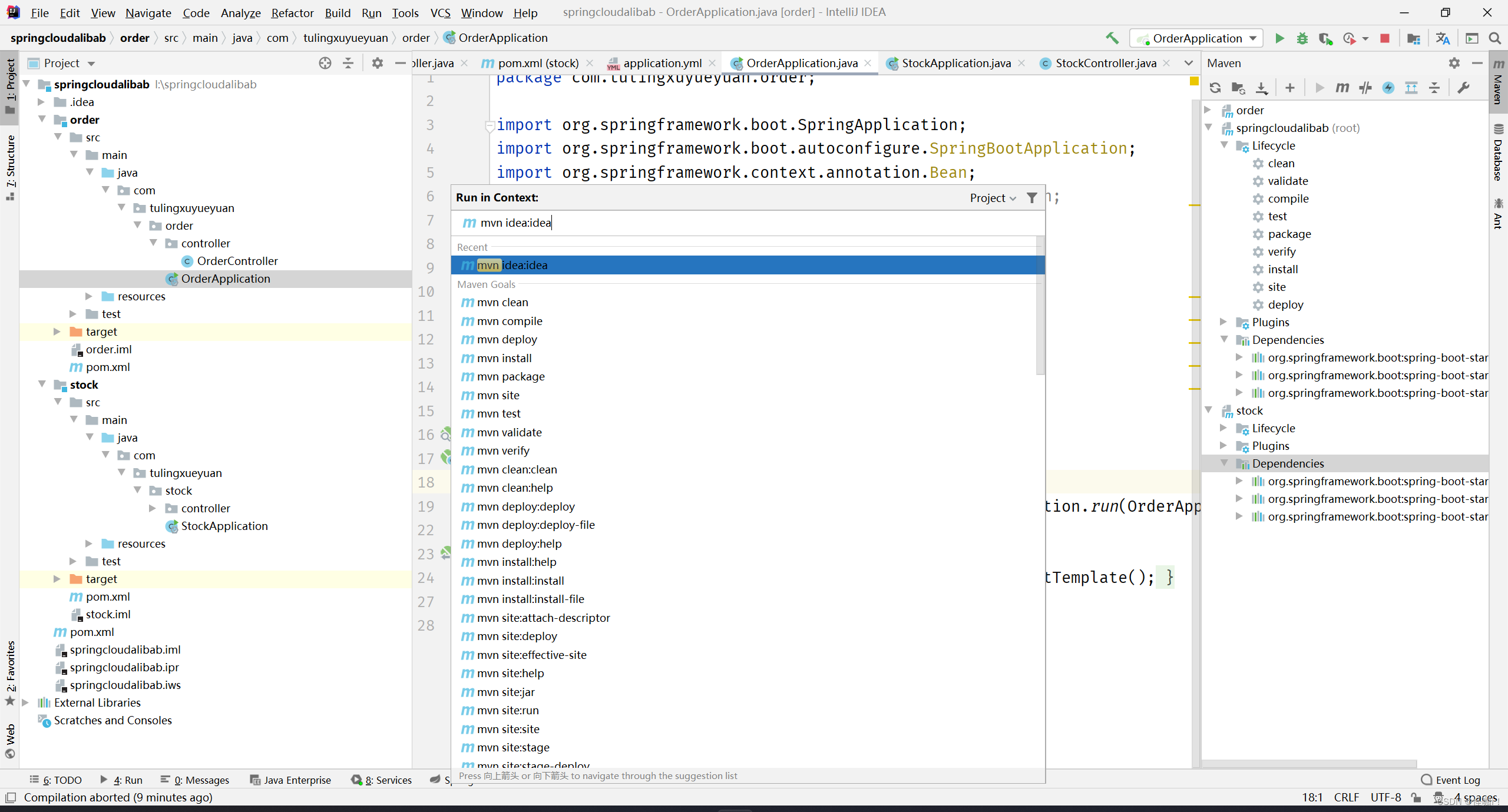
Task: Open Project view mode dropdown arrow
Action: click(91, 63)
